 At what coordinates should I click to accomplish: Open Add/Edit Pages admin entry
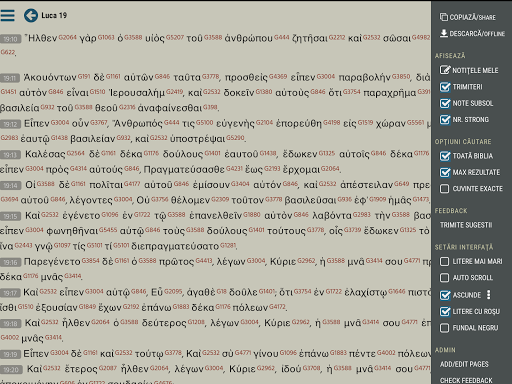[x=464, y=364]
